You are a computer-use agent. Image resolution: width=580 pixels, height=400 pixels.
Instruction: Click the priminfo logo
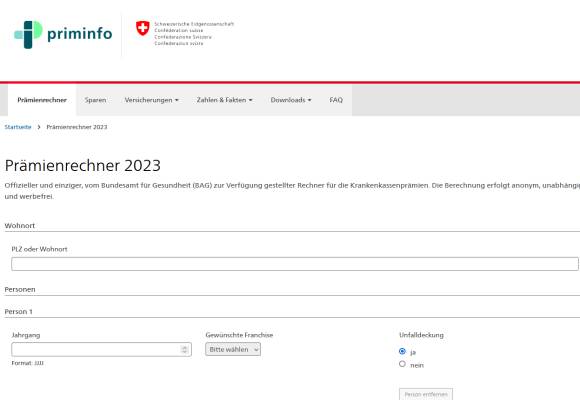pyautogui.click(x=63, y=34)
